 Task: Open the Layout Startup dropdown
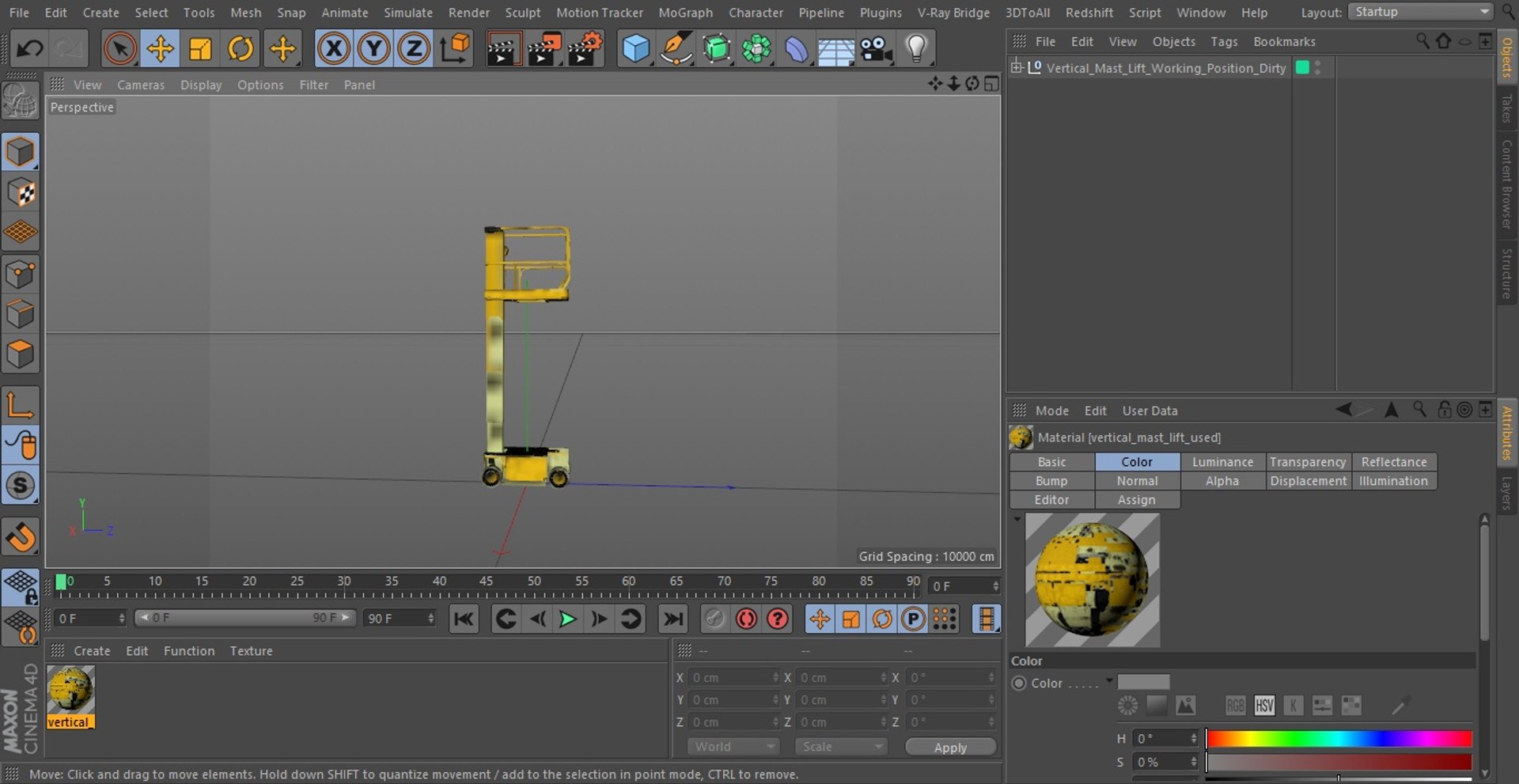(1421, 12)
